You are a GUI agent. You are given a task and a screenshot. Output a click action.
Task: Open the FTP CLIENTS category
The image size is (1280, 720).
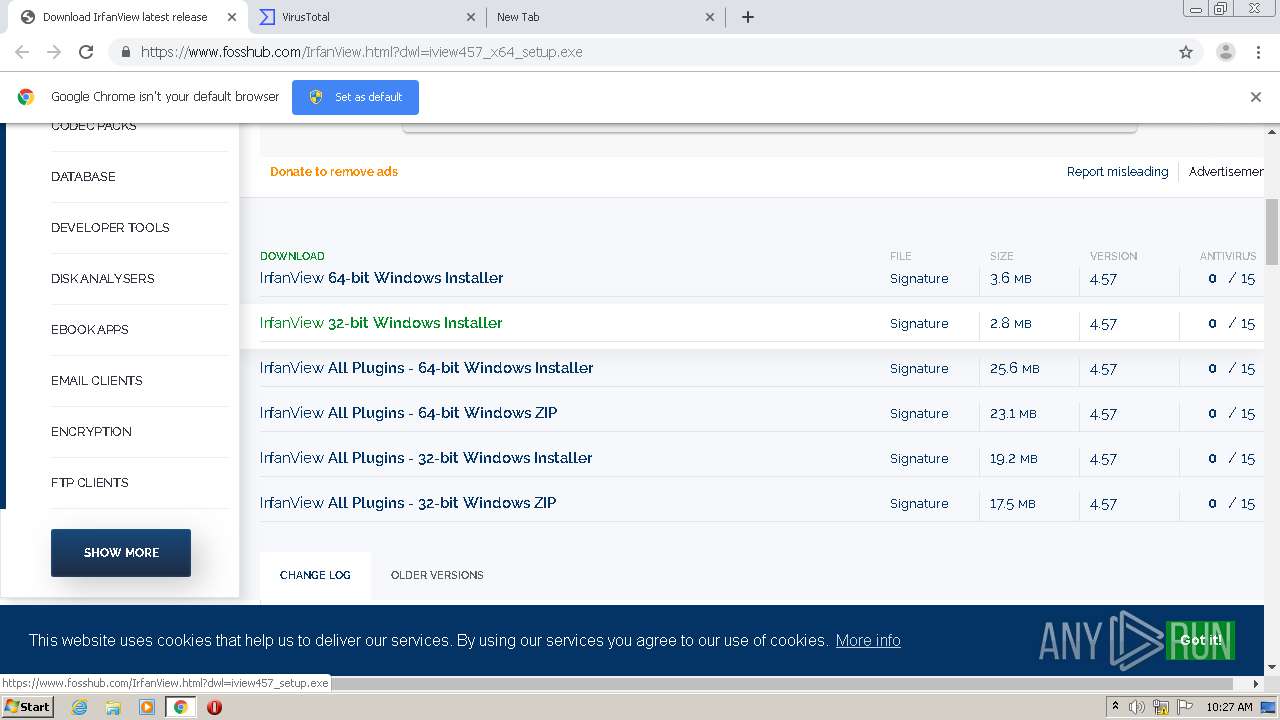(89, 482)
